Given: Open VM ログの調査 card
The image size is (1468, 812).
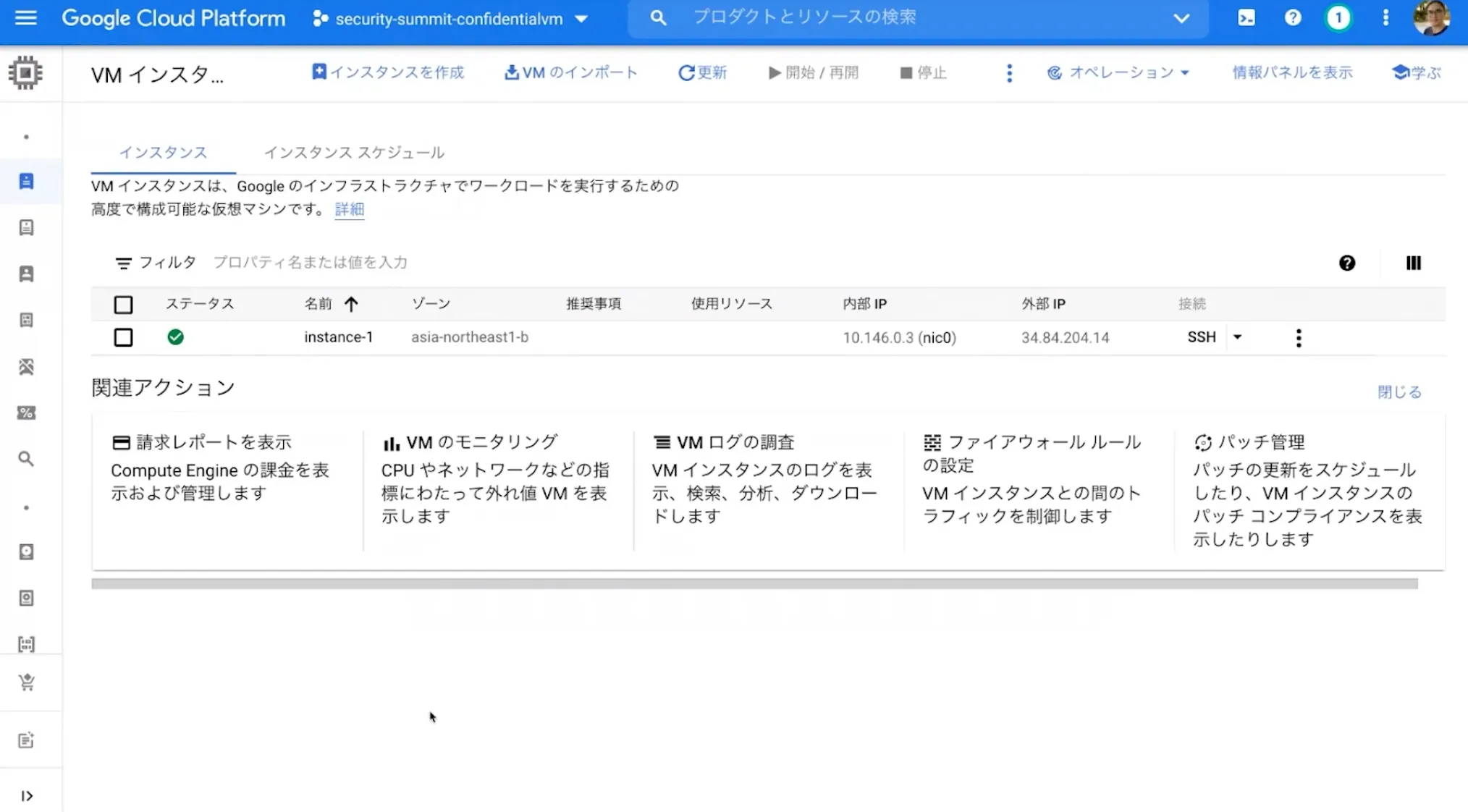Looking at the screenshot, I should tap(769, 492).
